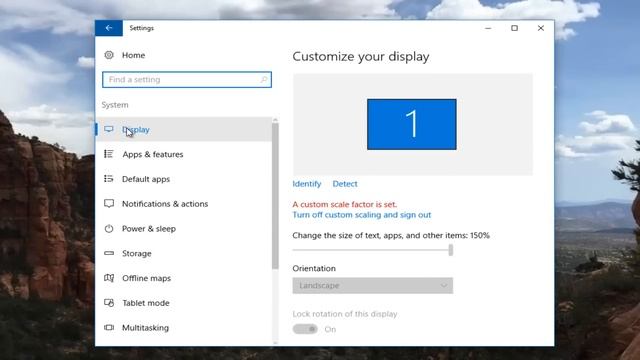Click the text size scaling slider handle

[451, 250]
